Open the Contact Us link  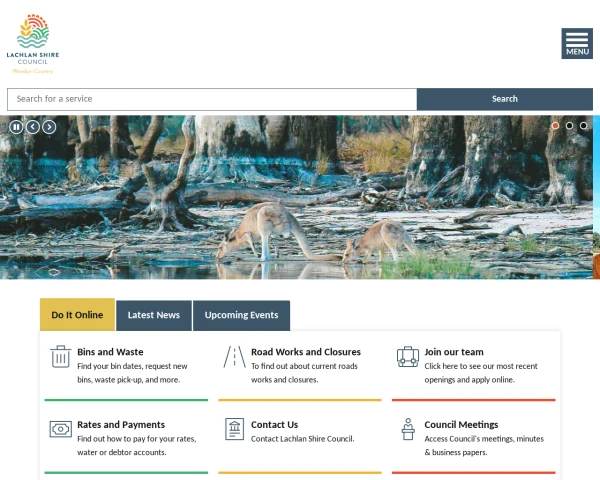click(x=274, y=424)
